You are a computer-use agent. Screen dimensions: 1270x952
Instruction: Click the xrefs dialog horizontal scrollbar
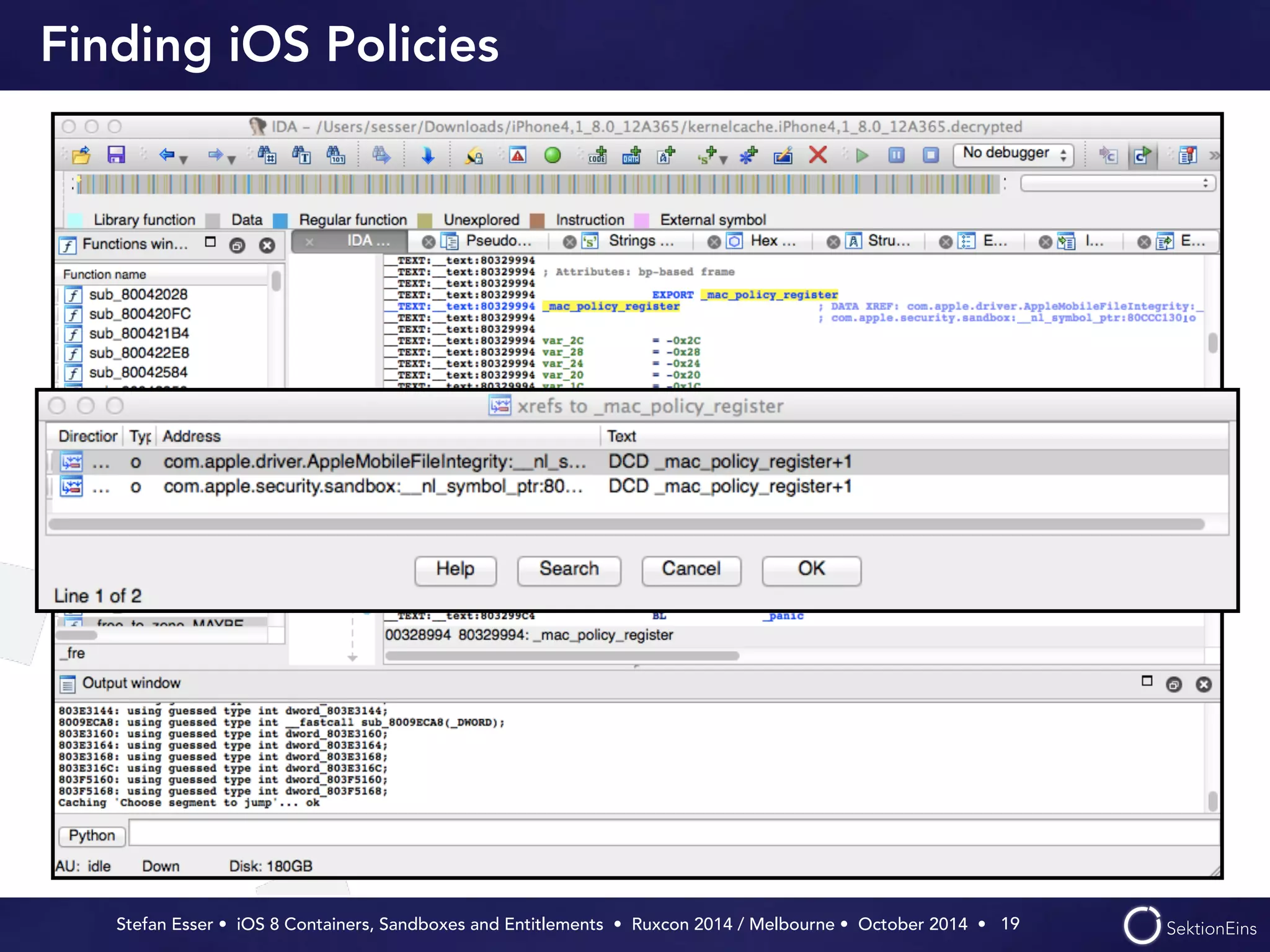click(x=626, y=524)
